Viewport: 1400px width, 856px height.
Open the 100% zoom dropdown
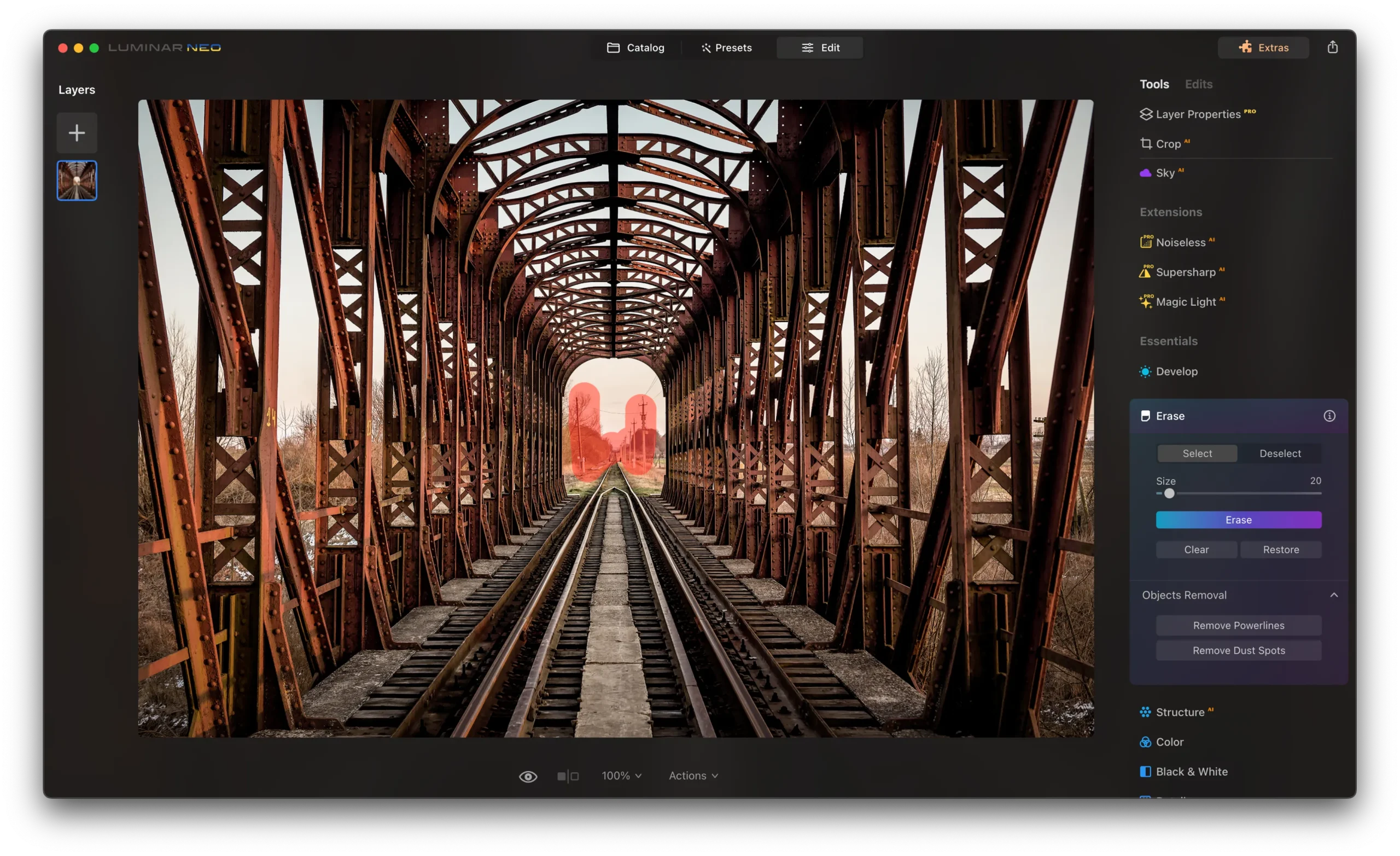pyautogui.click(x=622, y=776)
